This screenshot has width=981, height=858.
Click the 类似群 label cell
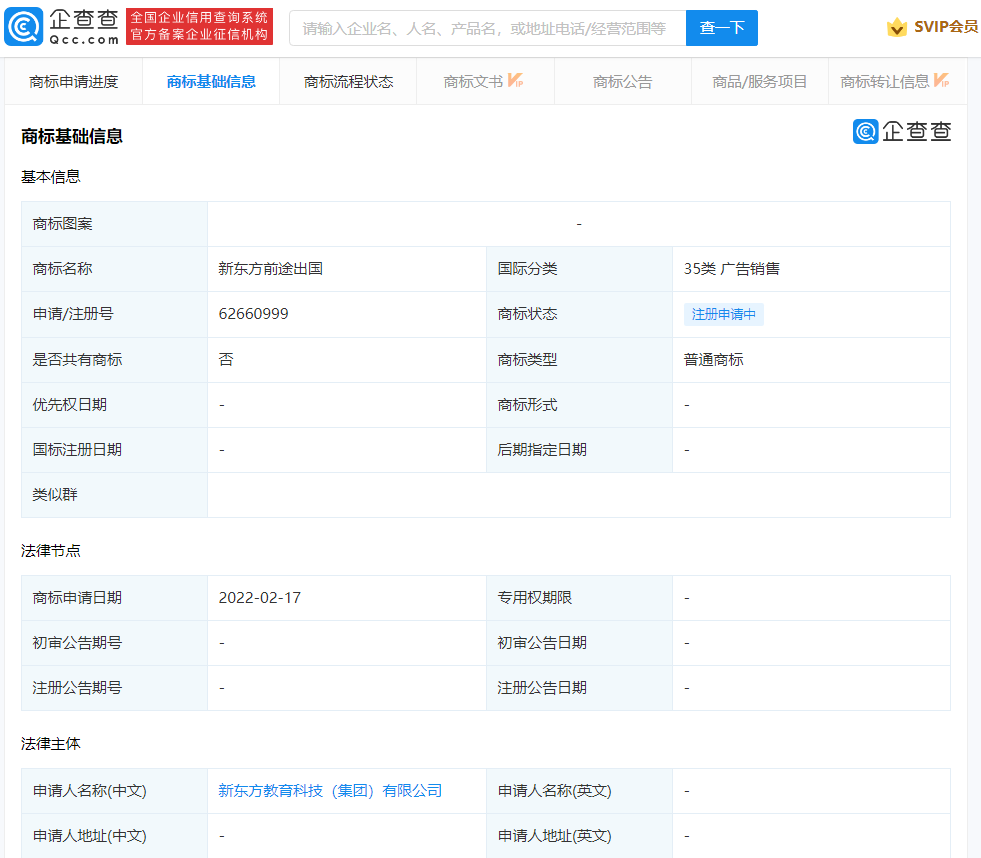(114, 495)
